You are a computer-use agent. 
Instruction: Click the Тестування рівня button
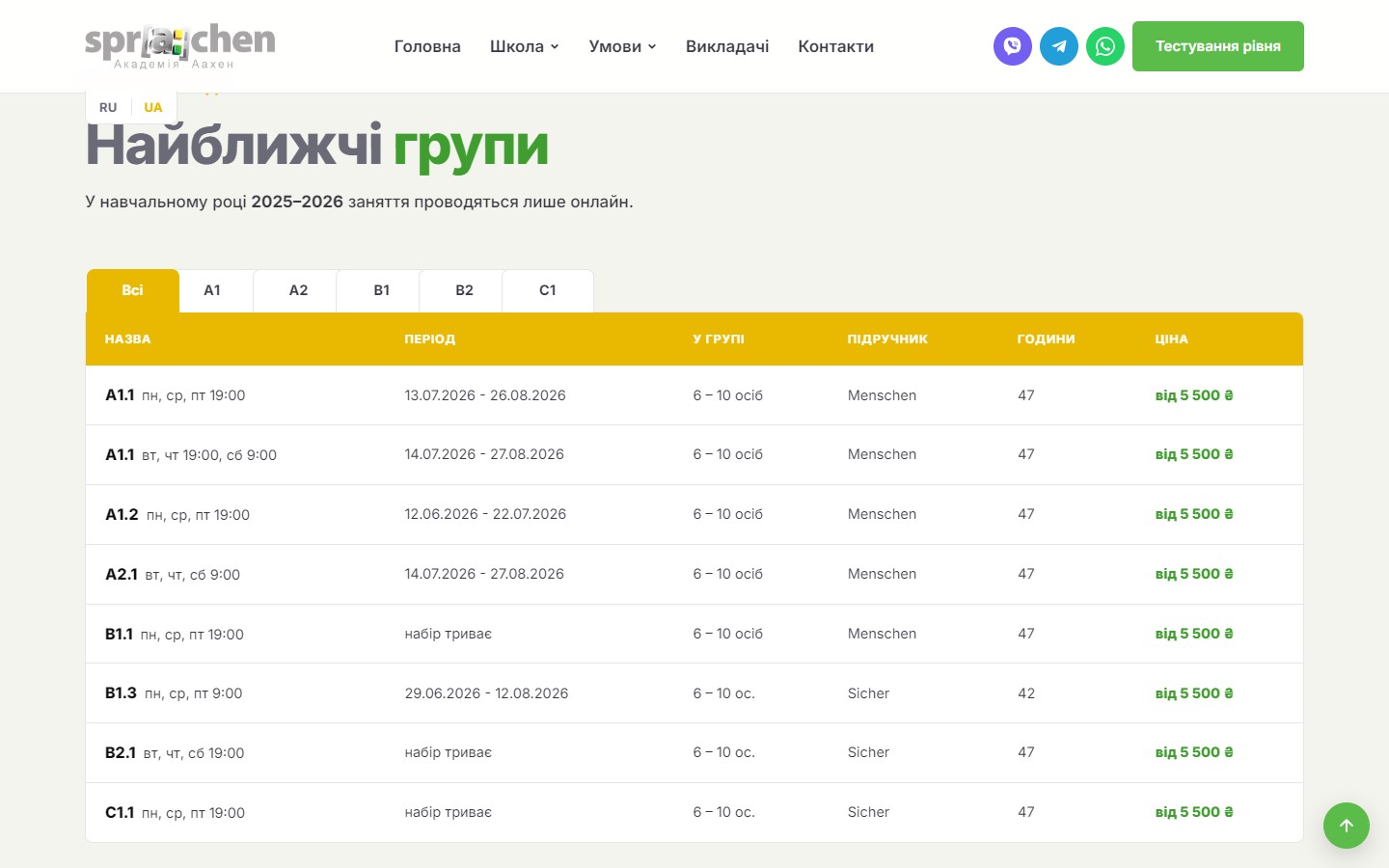(x=1218, y=46)
